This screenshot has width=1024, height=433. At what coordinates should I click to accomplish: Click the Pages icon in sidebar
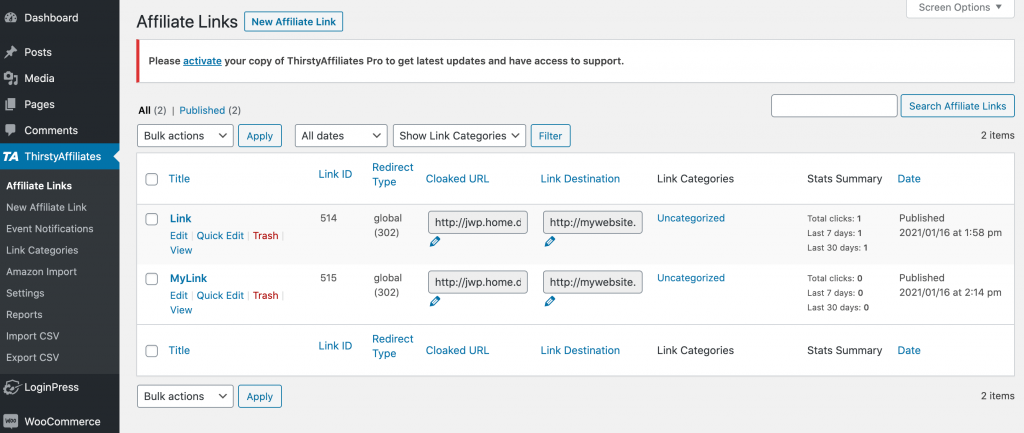point(10,104)
